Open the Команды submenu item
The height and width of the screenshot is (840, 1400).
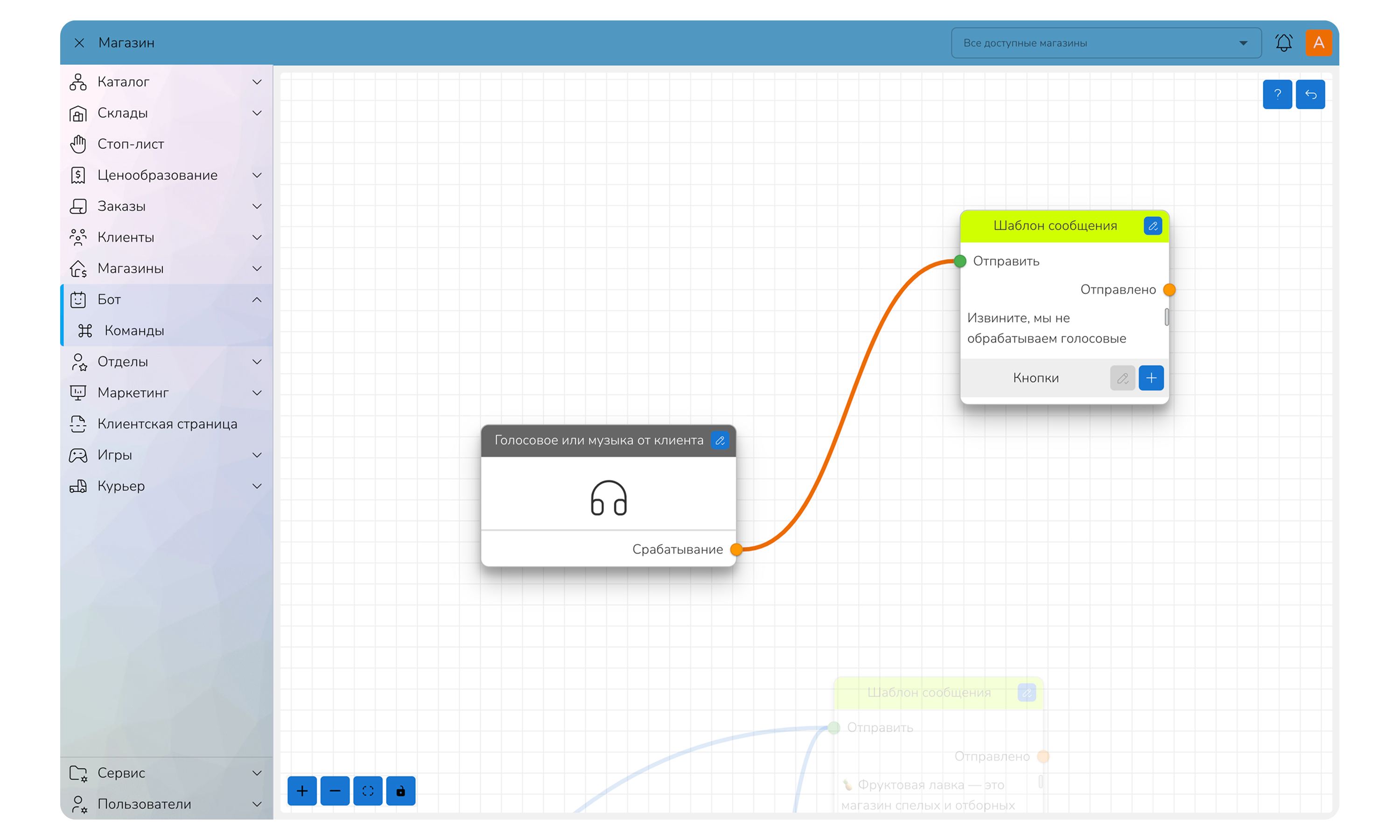pyautogui.click(x=134, y=330)
